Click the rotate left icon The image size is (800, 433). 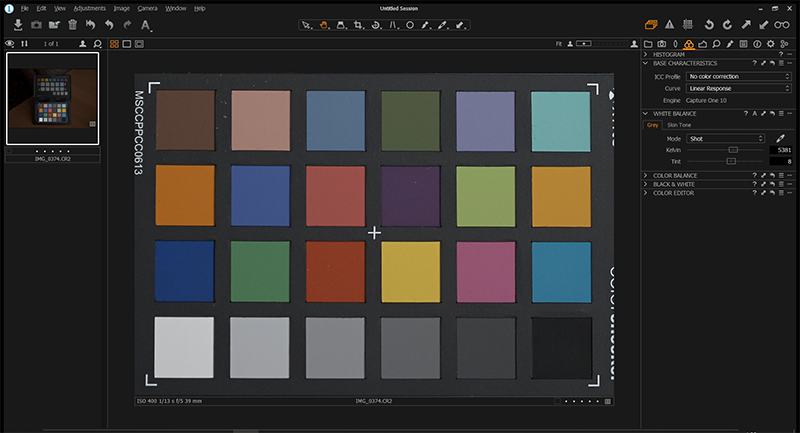coord(711,24)
